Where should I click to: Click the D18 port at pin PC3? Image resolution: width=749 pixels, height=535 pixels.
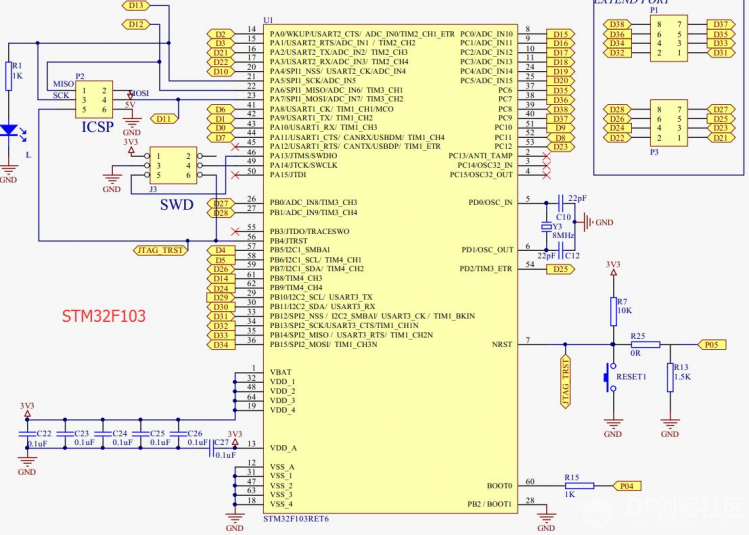(560, 62)
